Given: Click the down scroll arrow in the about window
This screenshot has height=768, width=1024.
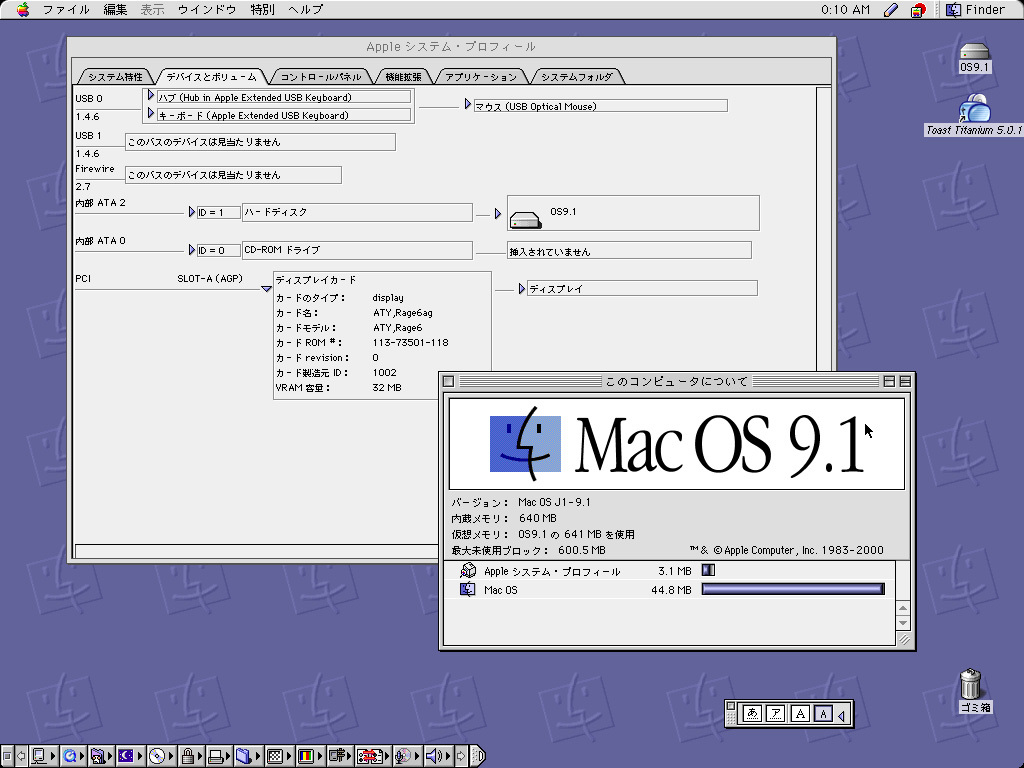Looking at the screenshot, I should (903, 622).
